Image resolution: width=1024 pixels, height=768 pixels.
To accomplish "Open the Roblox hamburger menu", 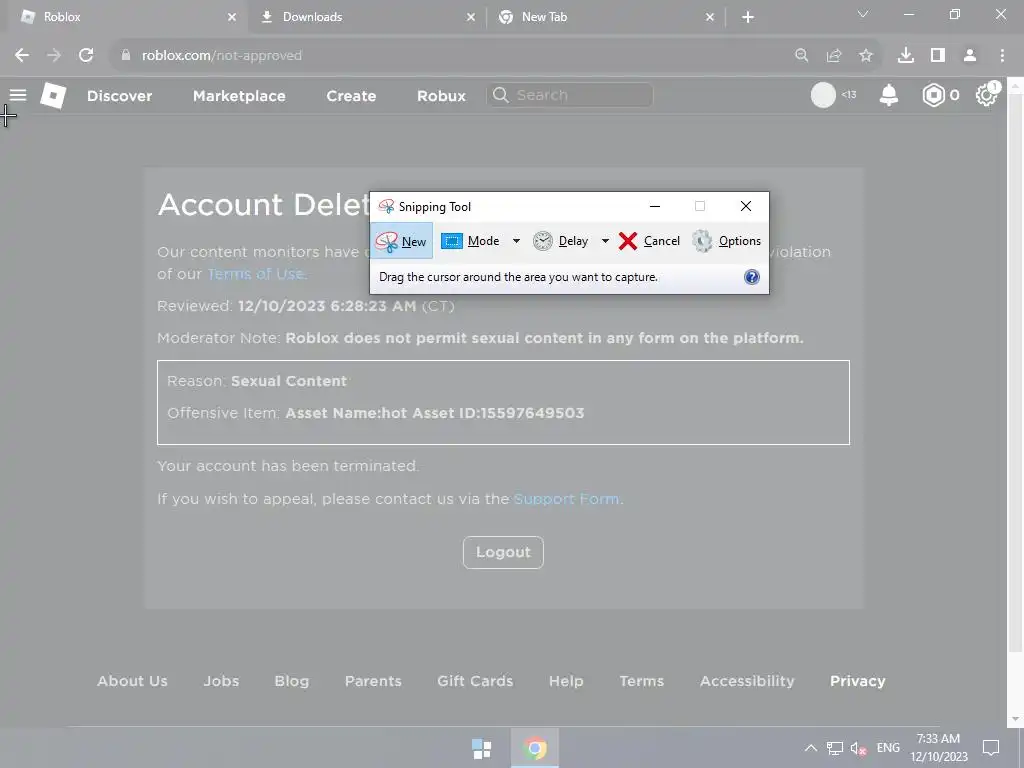I will coord(18,95).
